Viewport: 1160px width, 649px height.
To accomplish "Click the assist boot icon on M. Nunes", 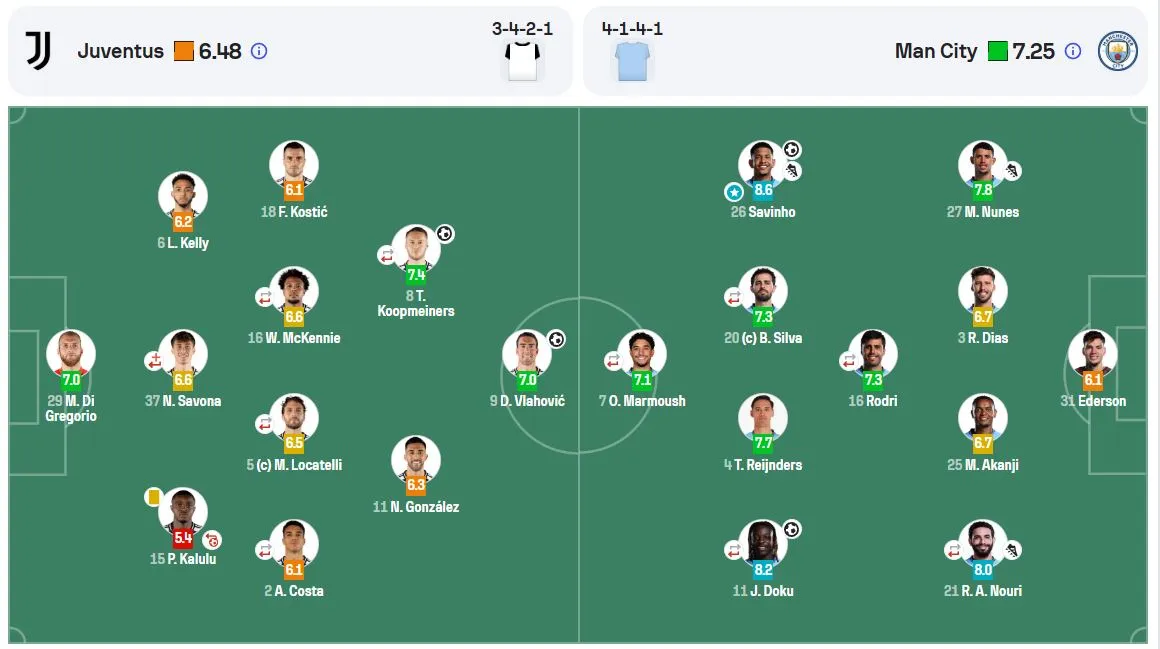I will (x=1012, y=171).
